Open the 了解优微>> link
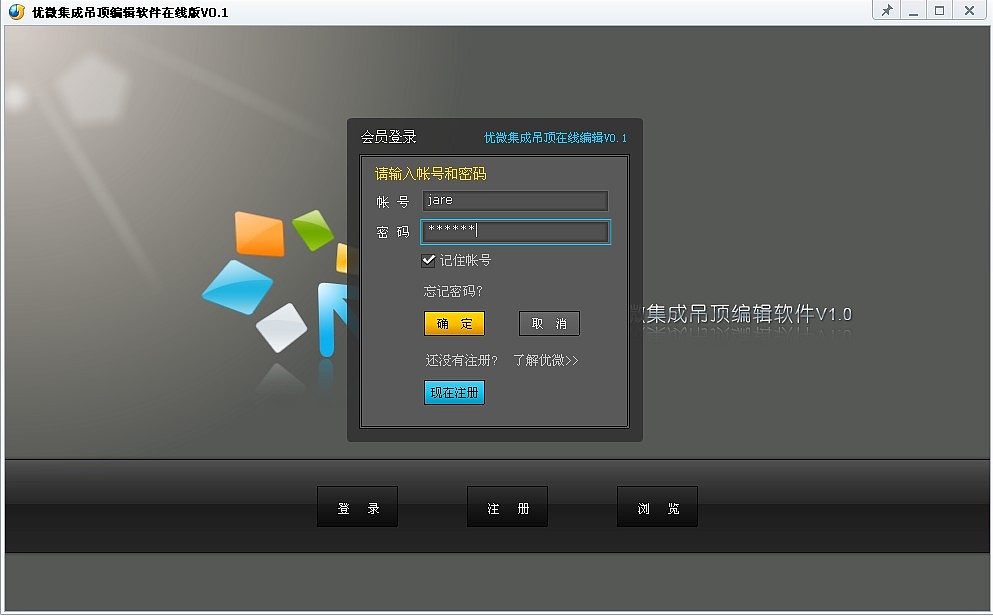993x616 pixels. click(545, 360)
